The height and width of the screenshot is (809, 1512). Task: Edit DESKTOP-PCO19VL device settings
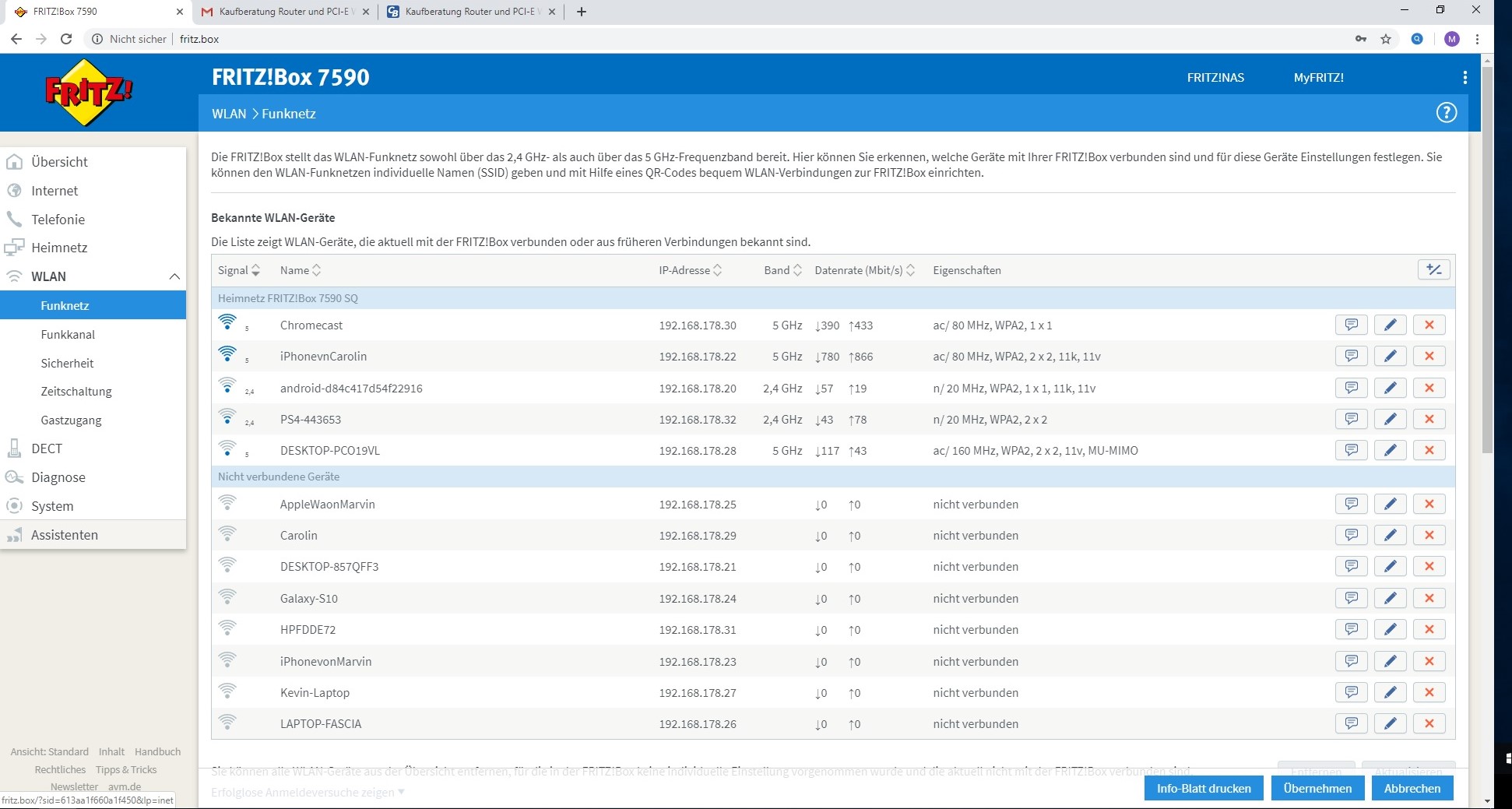1390,451
